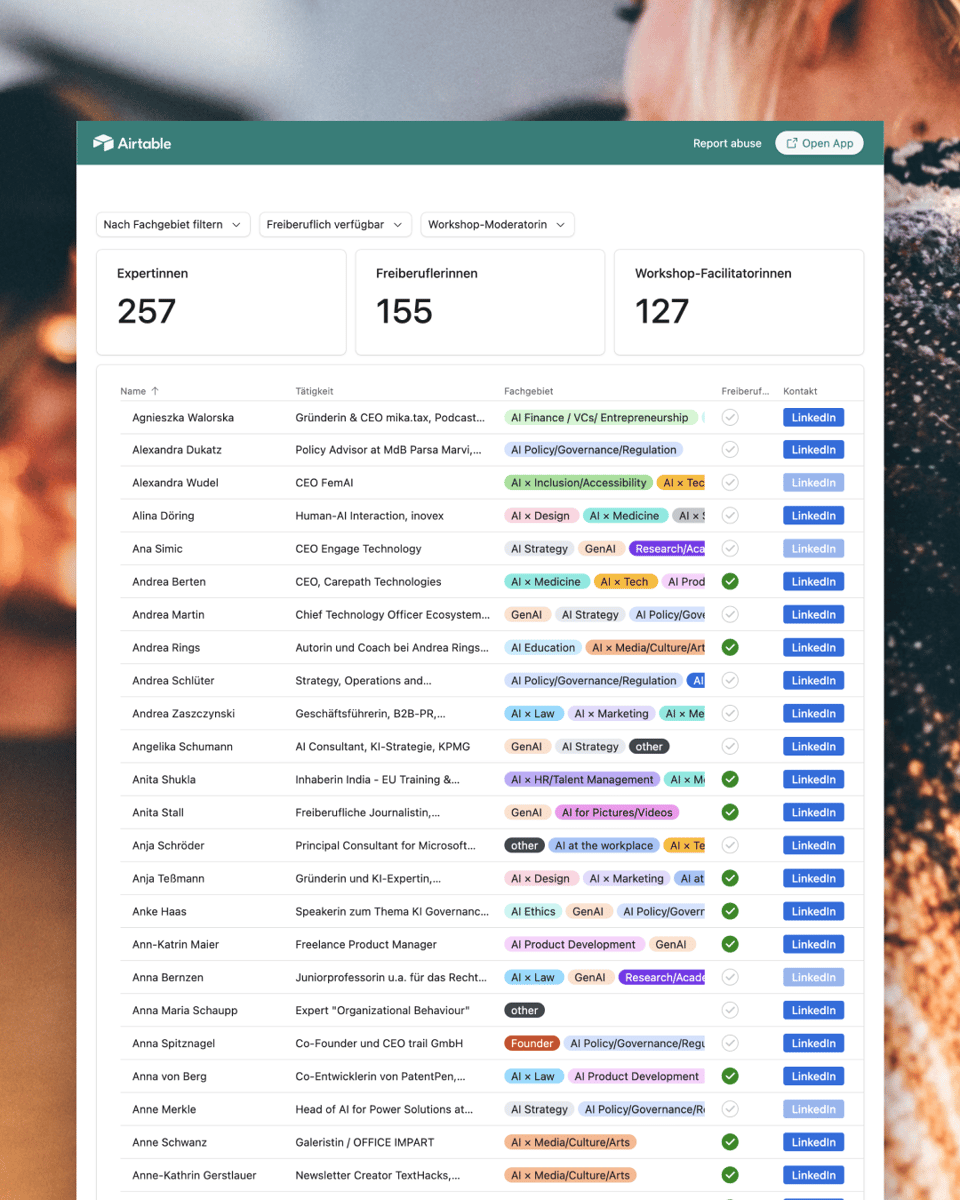The image size is (960, 1200).
Task: Select the 'Freiberuflerinnen' 155 summary card
Action: pyautogui.click(x=480, y=302)
